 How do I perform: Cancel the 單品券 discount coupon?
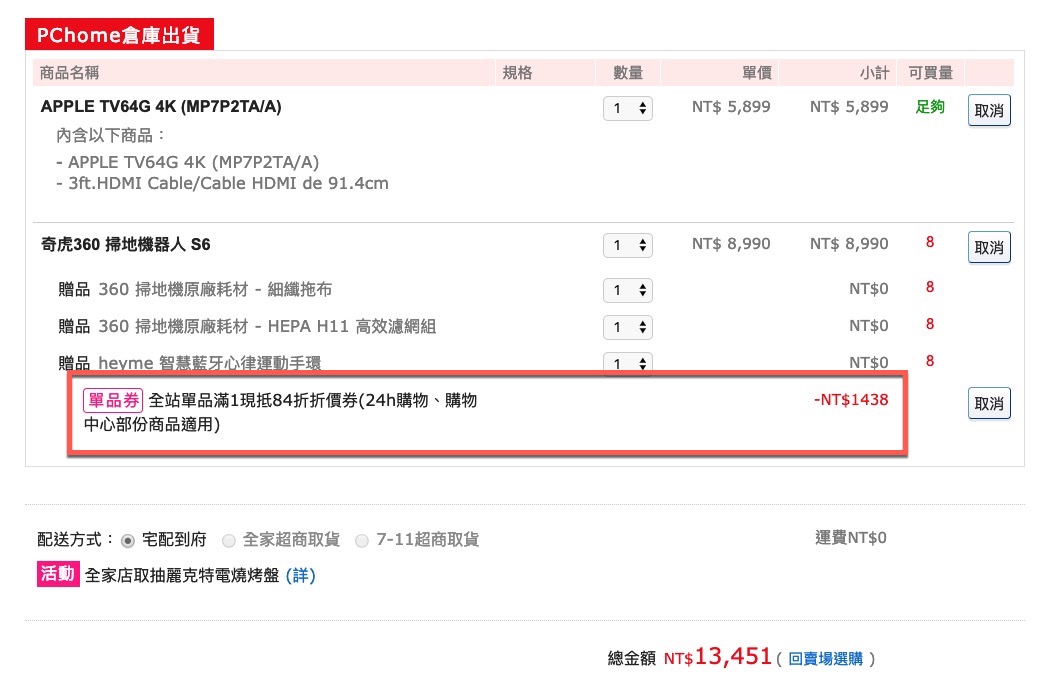(x=989, y=404)
